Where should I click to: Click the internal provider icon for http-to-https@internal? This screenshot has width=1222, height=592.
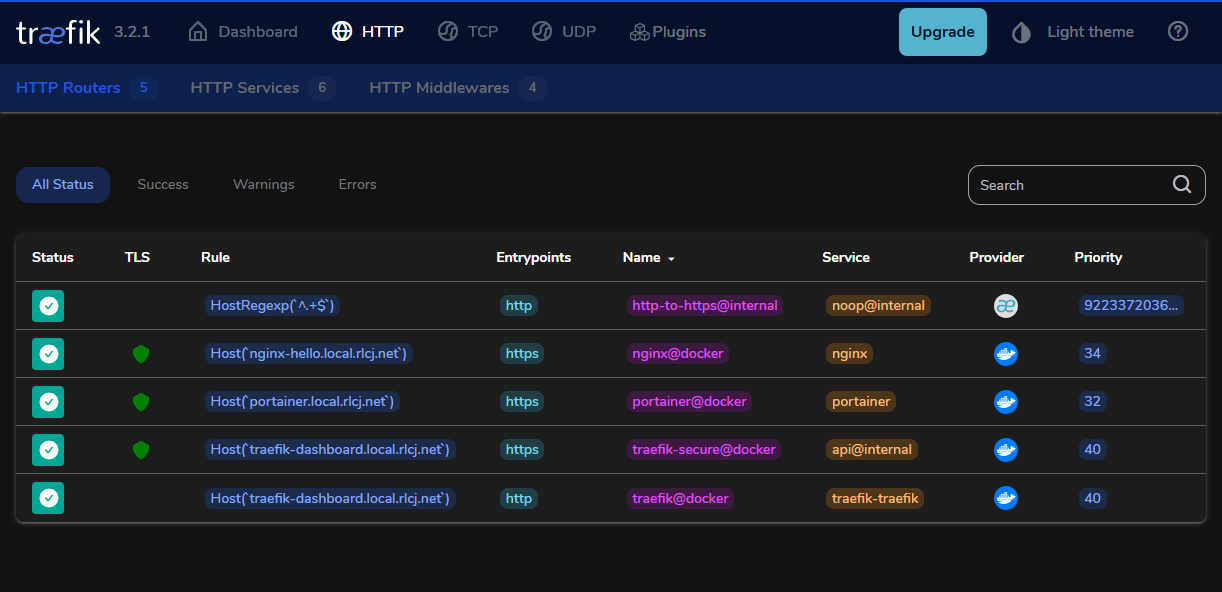pos(1005,305)
